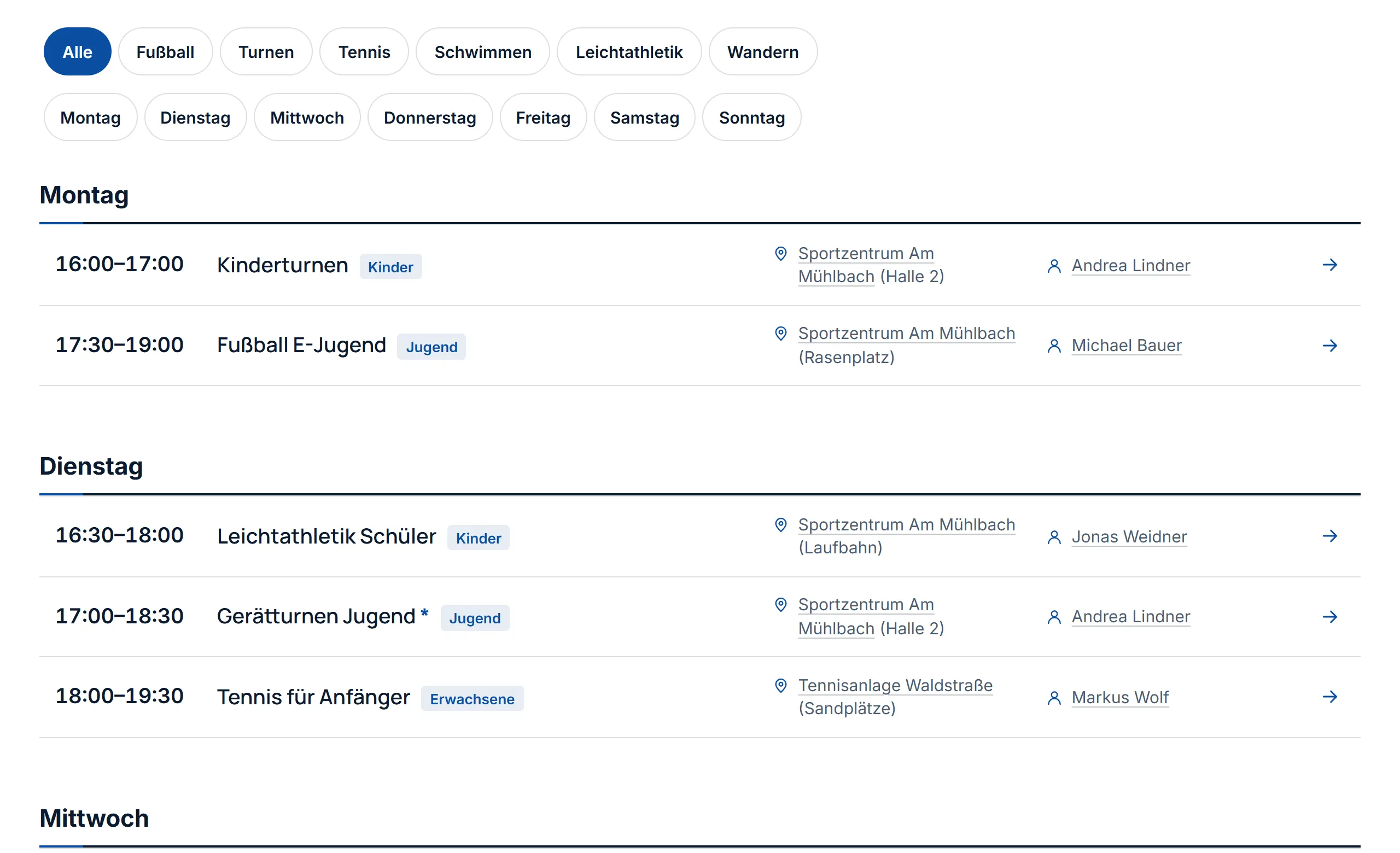Click person icon beside Andrea Lindner in Gerätturnen row

1053,617
